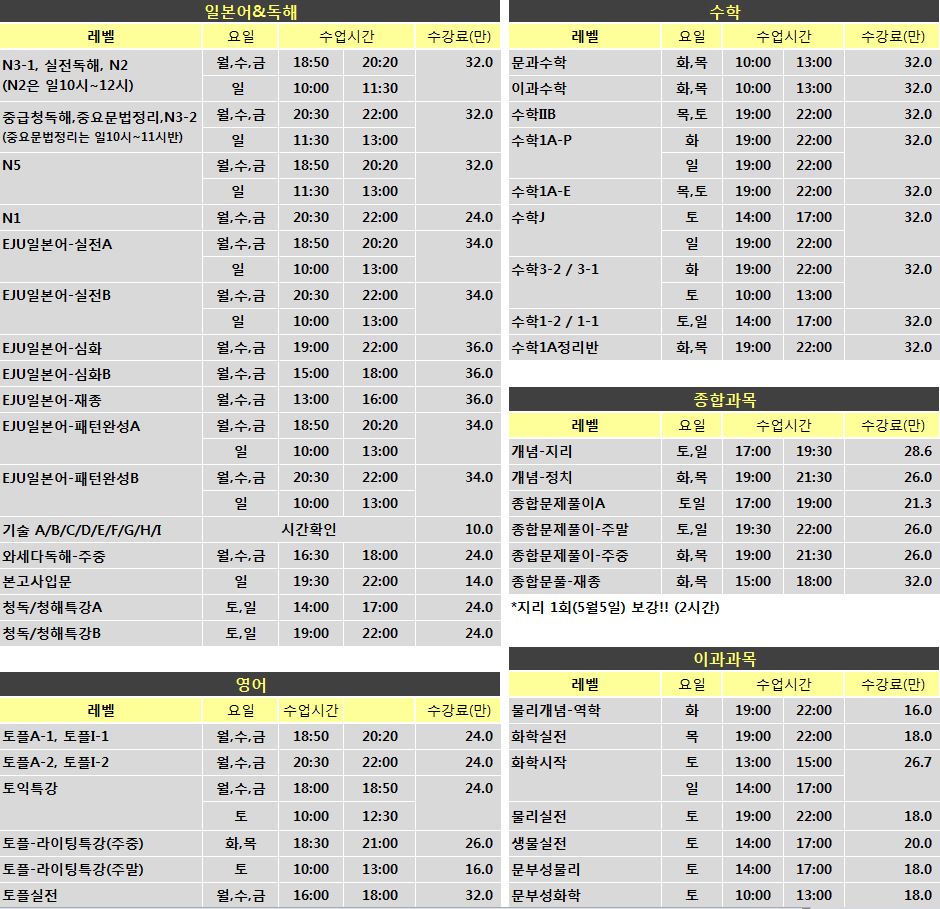
Task: Select the 문부성화학 cell
Action: [x=585, y=895]
